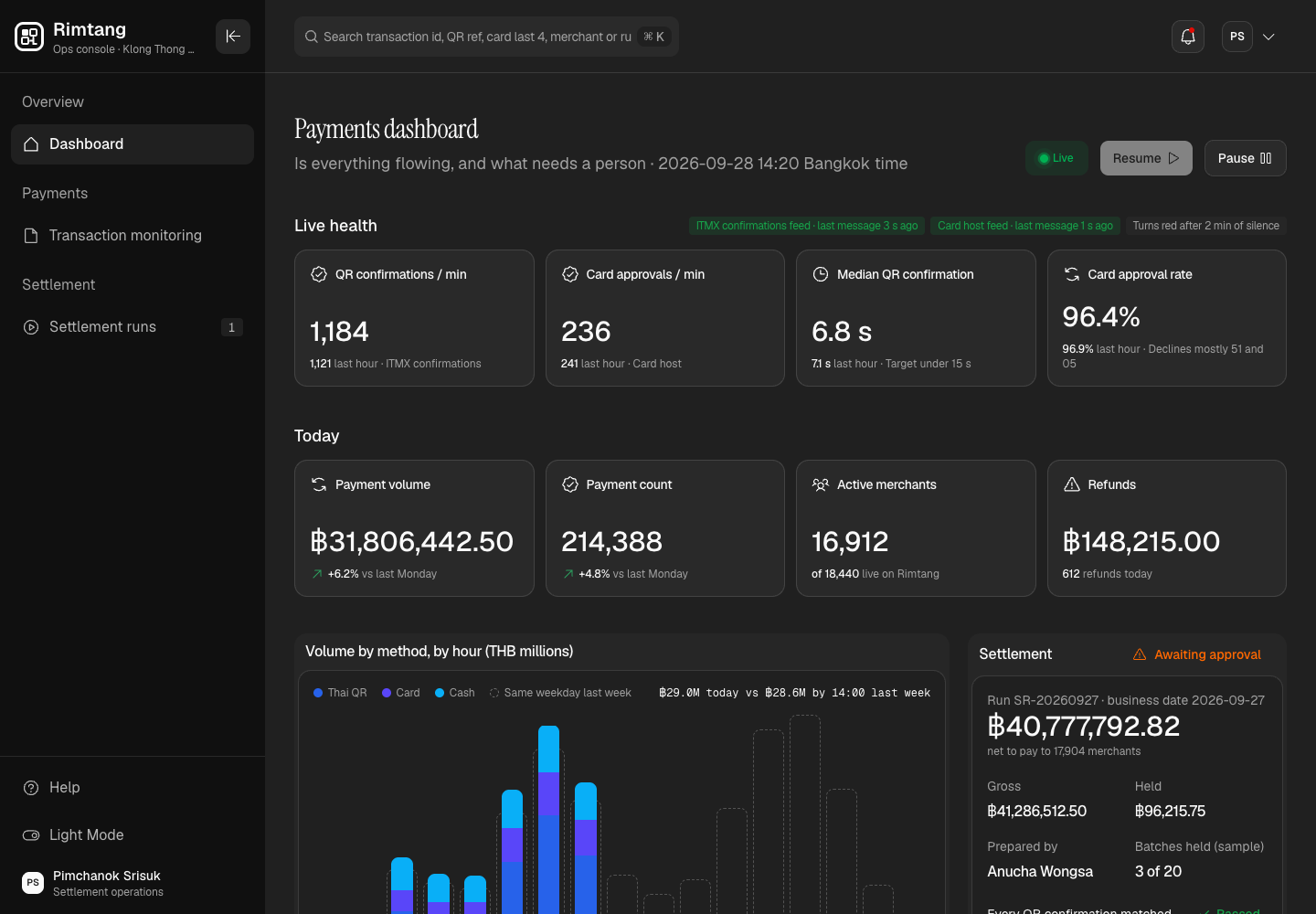Click the Awaiting approval status
The height and width of the screenshot is (914, 1316).
(x=1197, y=654)
